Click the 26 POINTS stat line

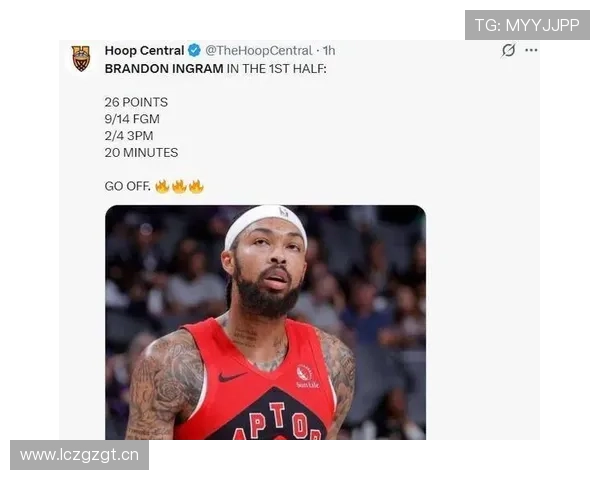coord(136,102)
